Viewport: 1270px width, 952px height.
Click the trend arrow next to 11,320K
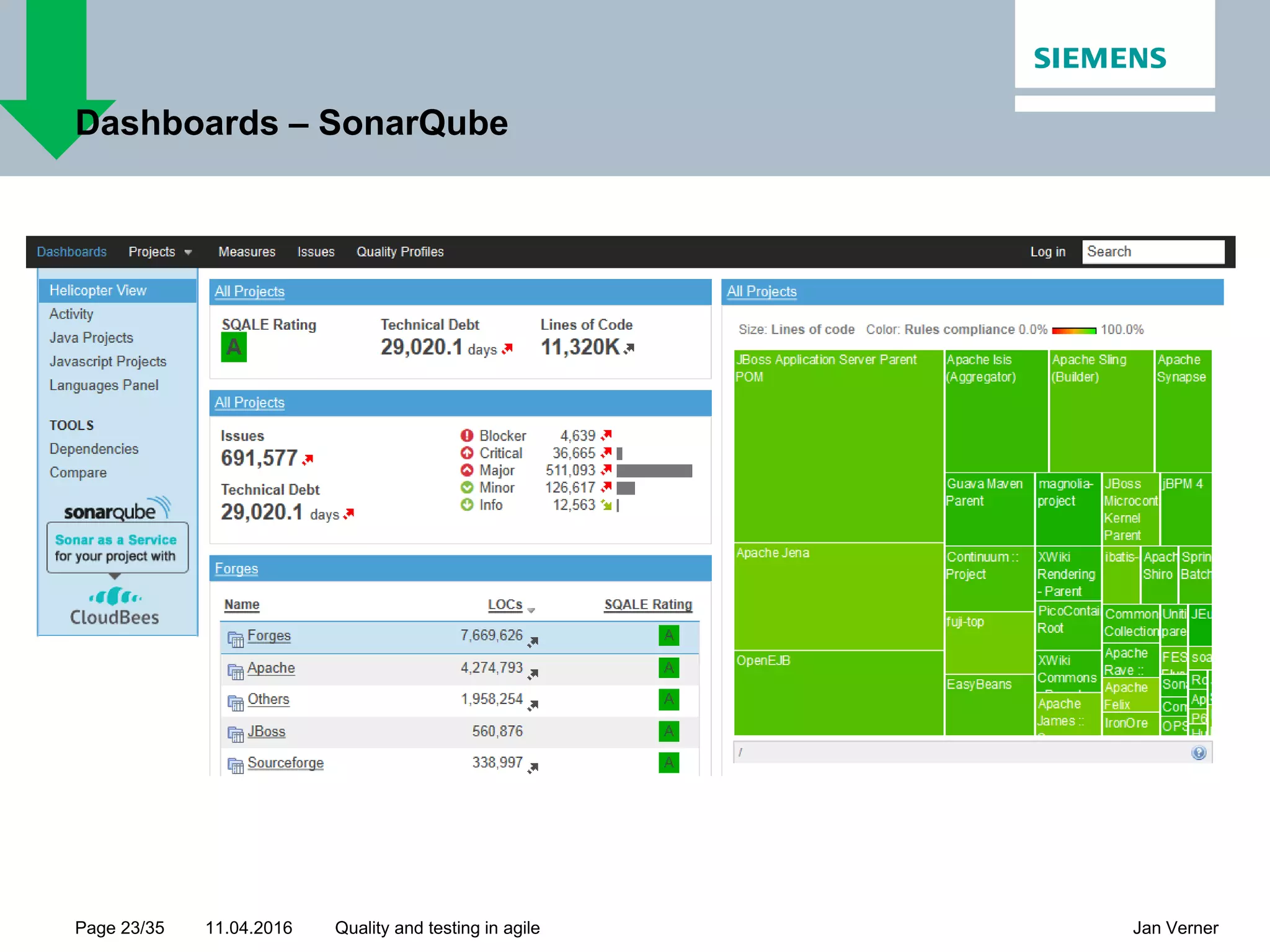(x=629, y=349)
